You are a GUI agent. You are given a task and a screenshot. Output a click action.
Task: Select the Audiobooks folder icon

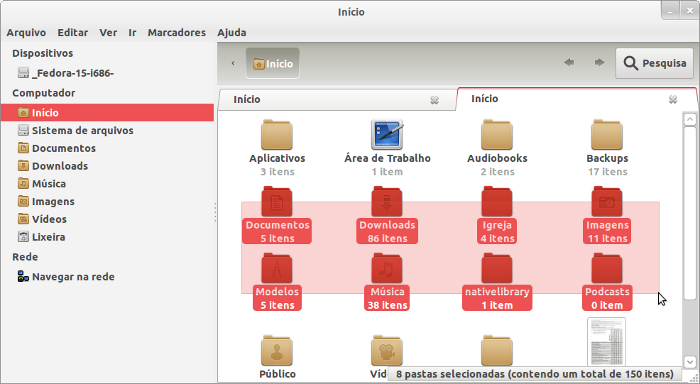point(497,134)
